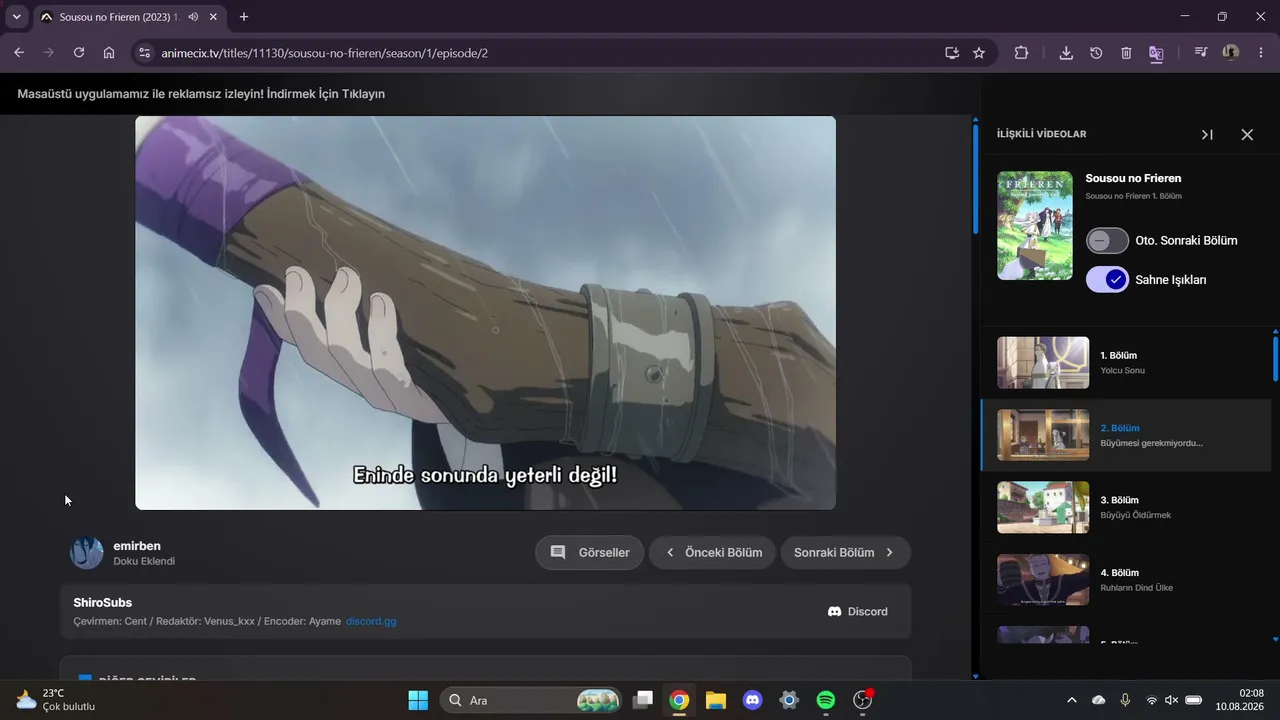The height and width of the screenshot is (720, 1280).
Task: Open Discord from the taskbar
Action: [753, 700]
